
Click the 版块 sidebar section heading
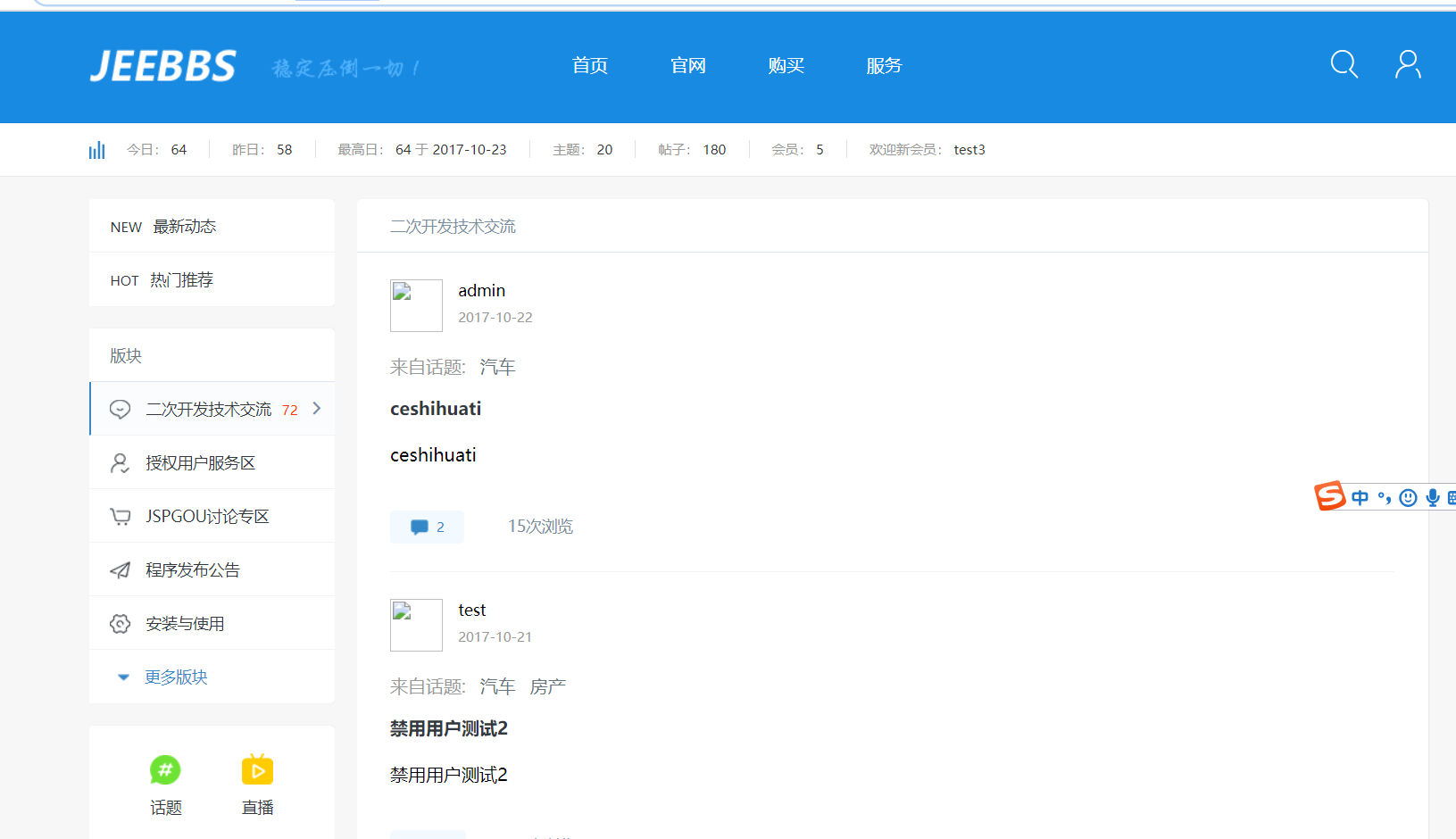coord(126,355)
